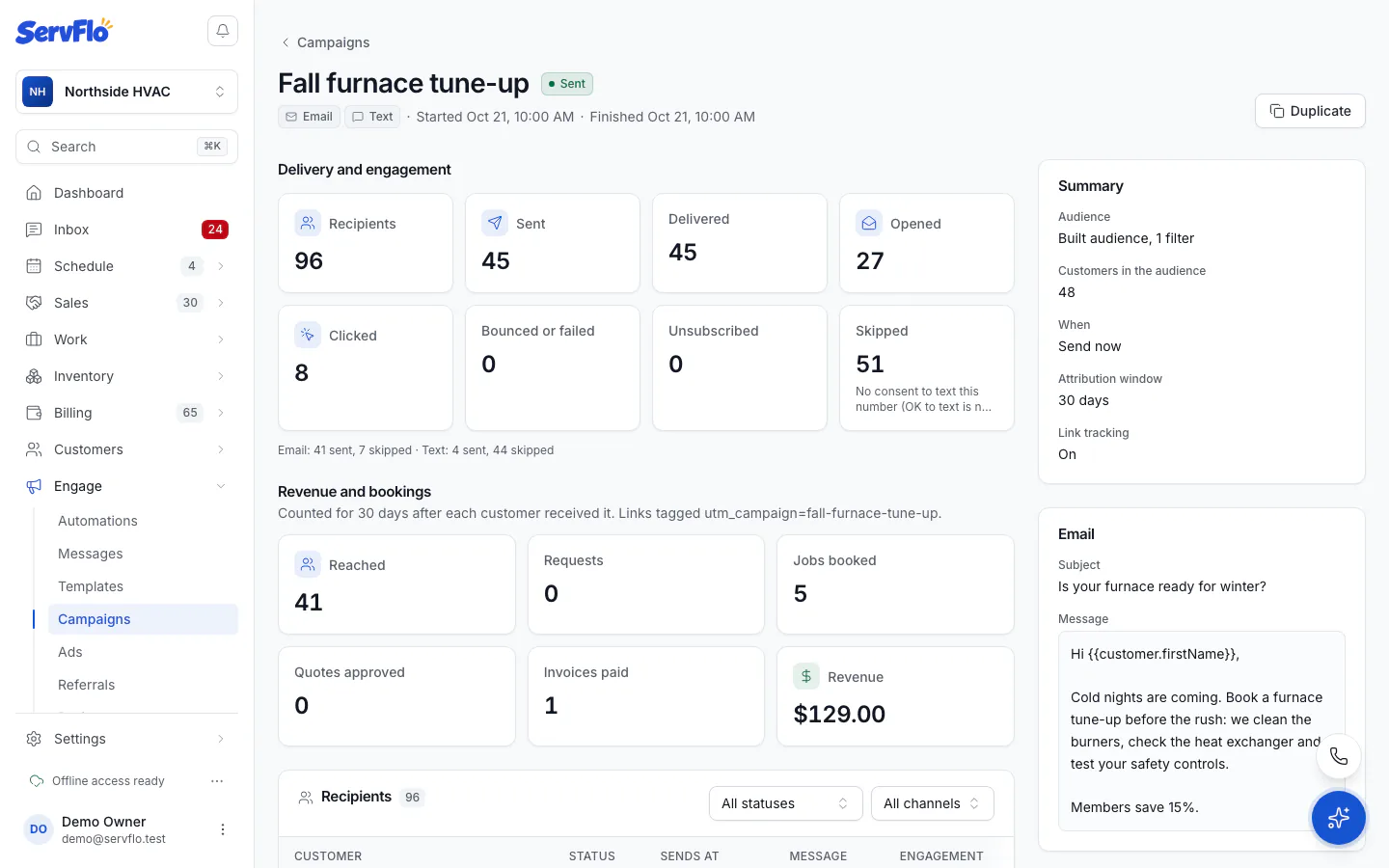Open the offline access ellipsis menu

(217, 781)
